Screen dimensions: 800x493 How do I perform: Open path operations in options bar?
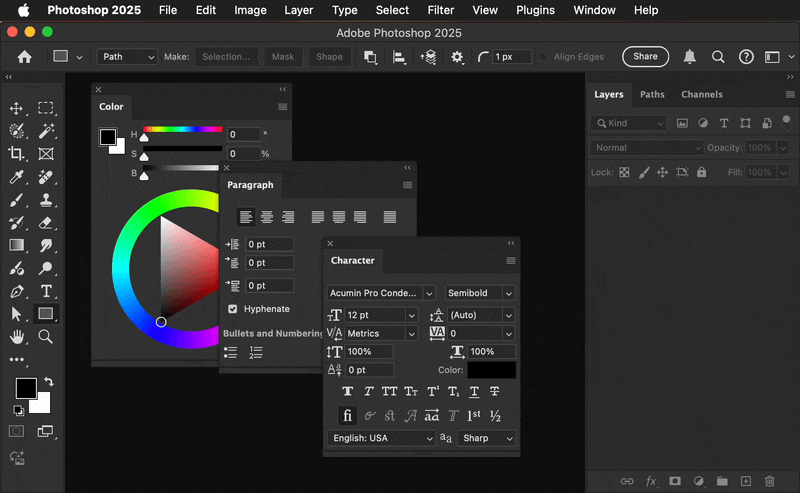(370, 57)
